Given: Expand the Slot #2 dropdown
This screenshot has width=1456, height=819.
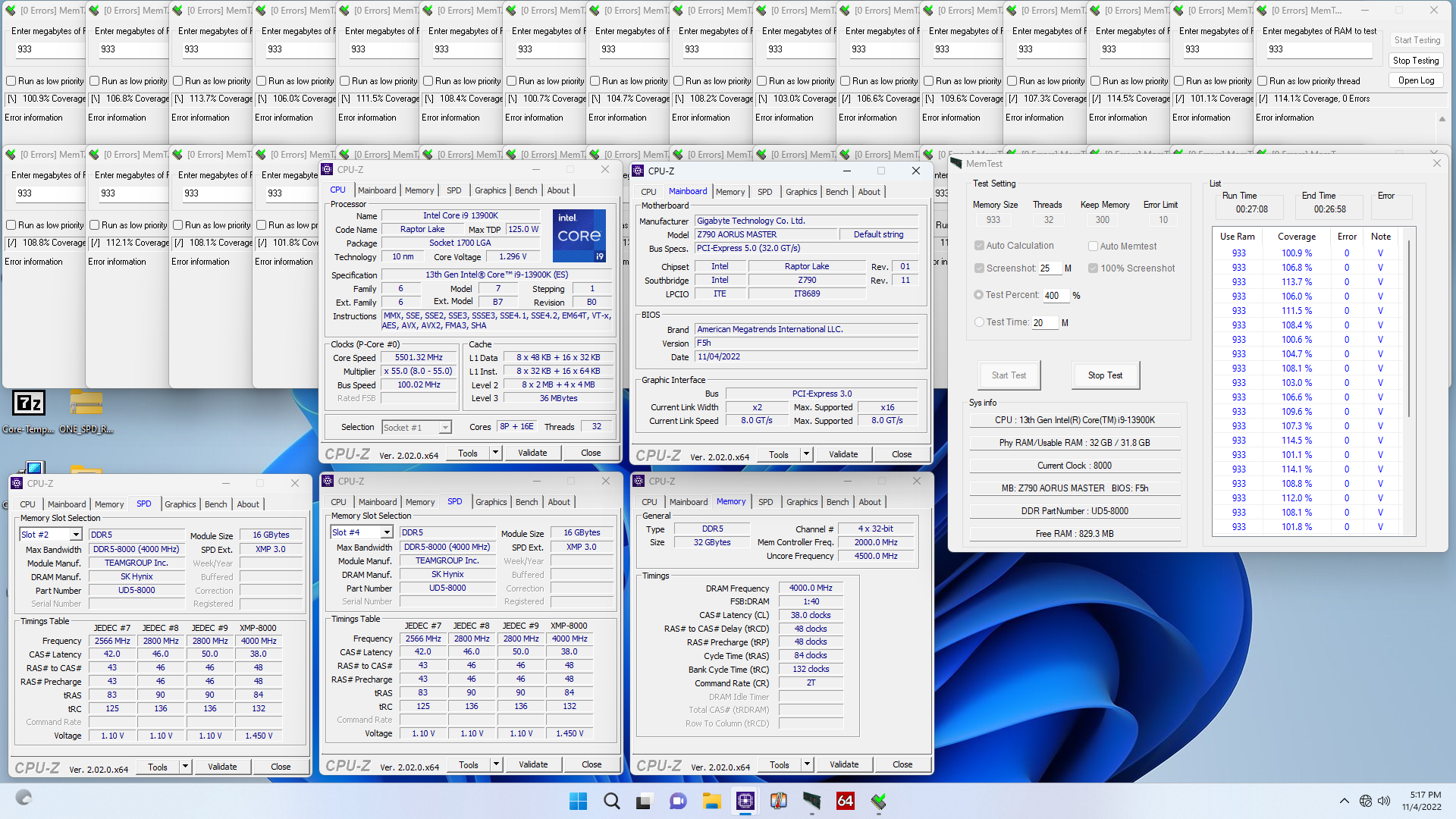Looking at the screenshot, I should point(75,535).
